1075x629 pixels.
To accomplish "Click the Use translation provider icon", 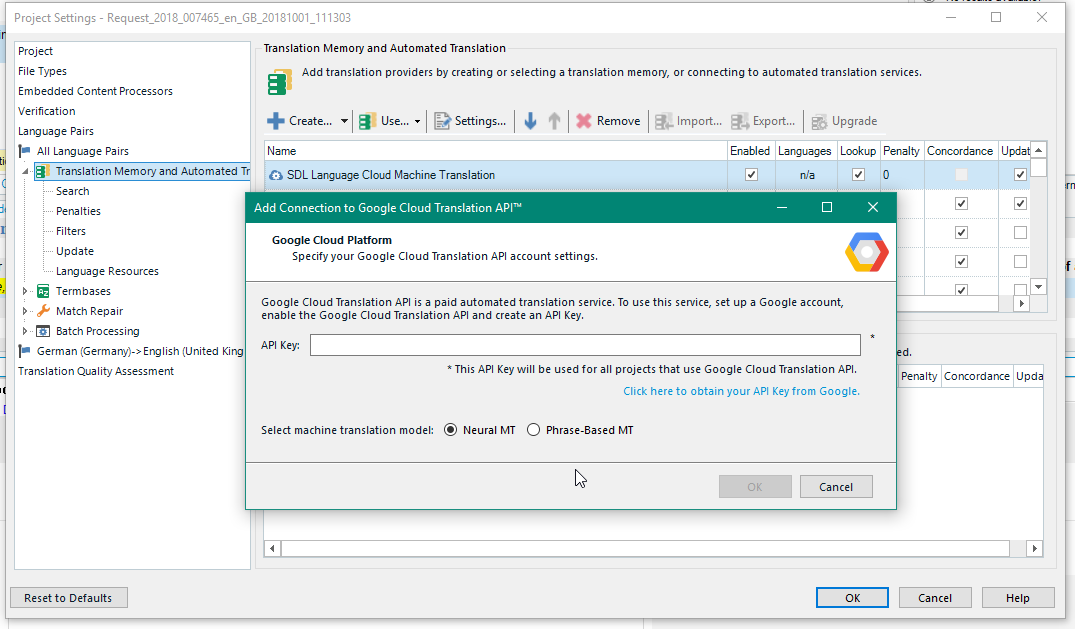I will [x=368, y=121].
